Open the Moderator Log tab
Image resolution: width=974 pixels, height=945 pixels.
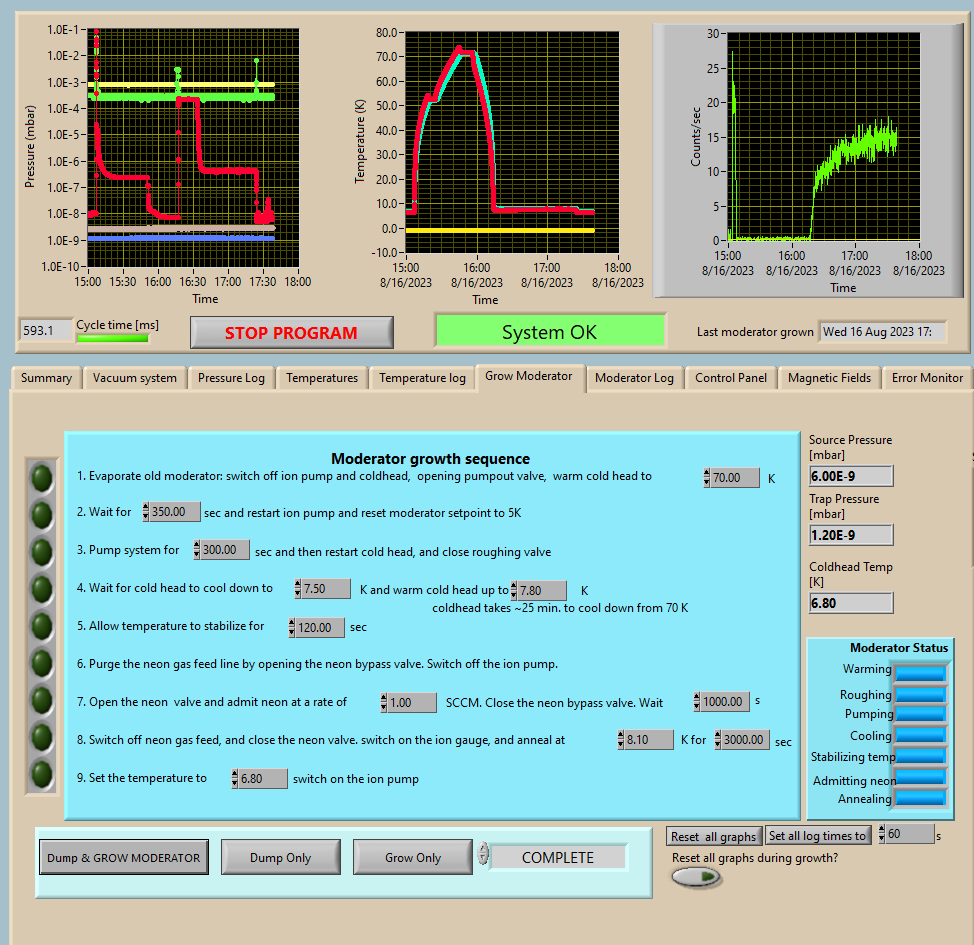[634, 378]
